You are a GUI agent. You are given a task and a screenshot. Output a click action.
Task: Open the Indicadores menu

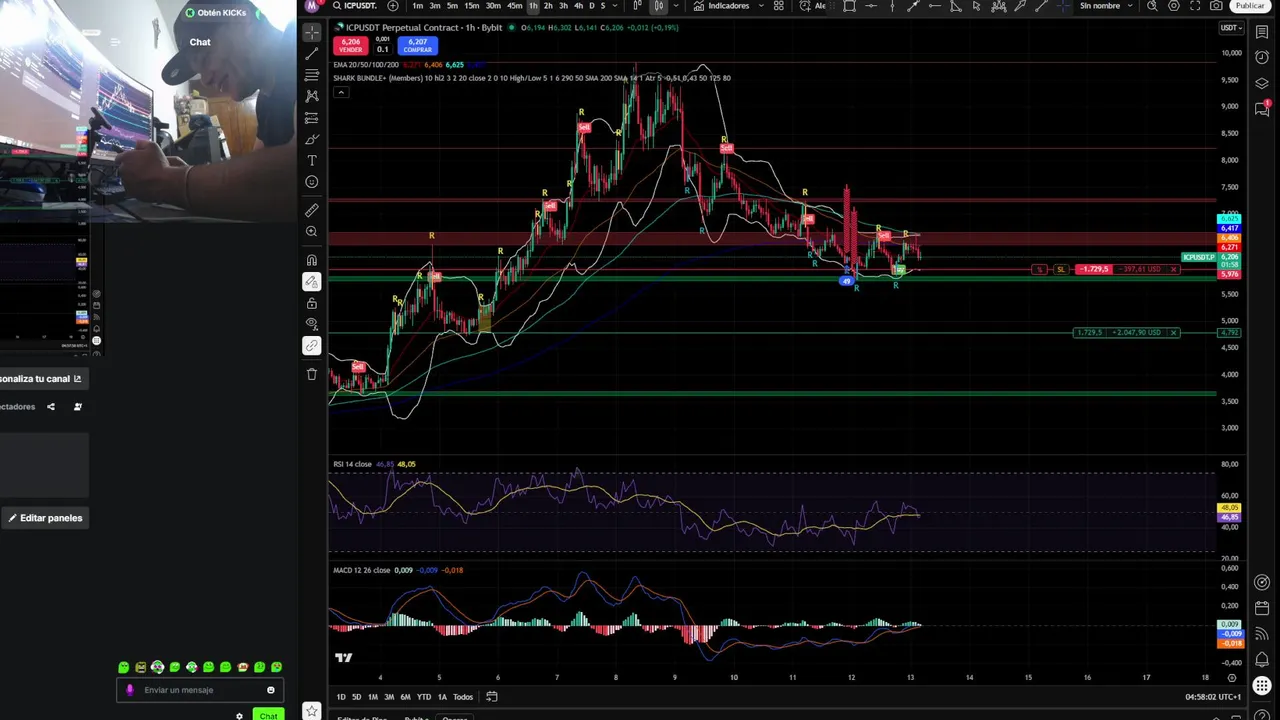click(x=722, y=6)
